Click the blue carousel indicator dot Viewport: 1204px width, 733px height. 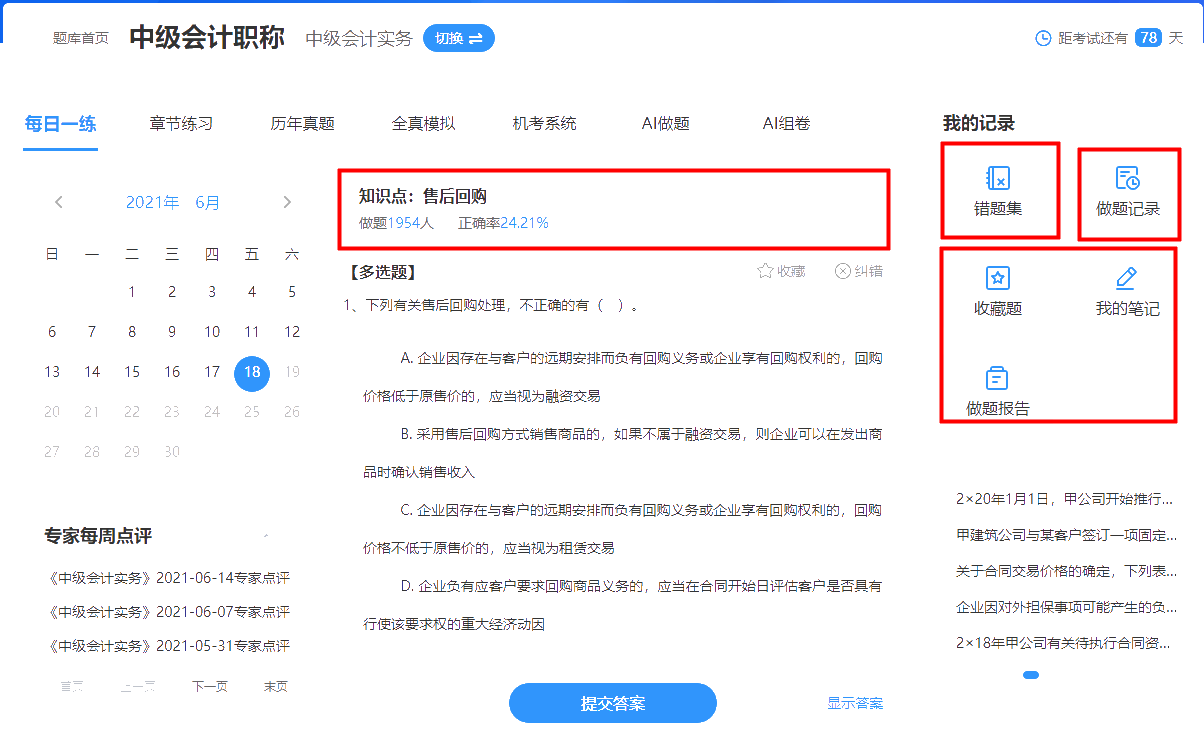pyautogui.click(x=1029, y=675)
